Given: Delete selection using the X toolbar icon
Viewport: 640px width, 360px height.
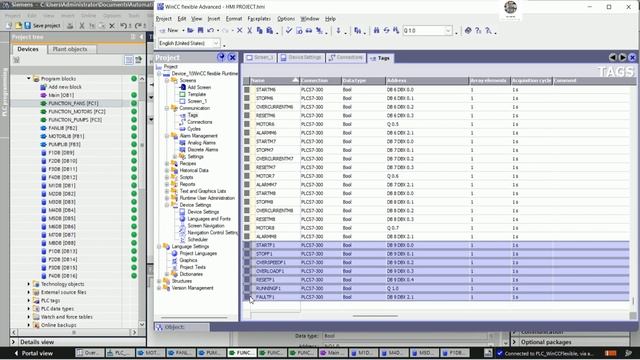Looking at the screenshot, I should point(240,31).
